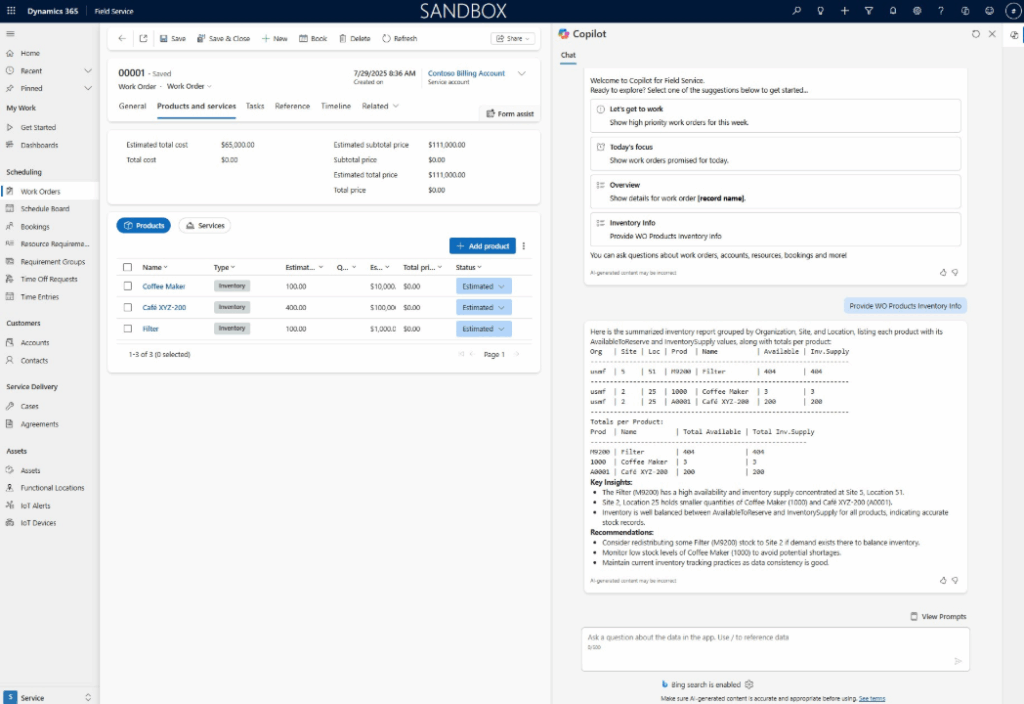Expand the header chevron beside Contoso Billing Account
The height and width of the screenshot is (704, 1024).
522,73
